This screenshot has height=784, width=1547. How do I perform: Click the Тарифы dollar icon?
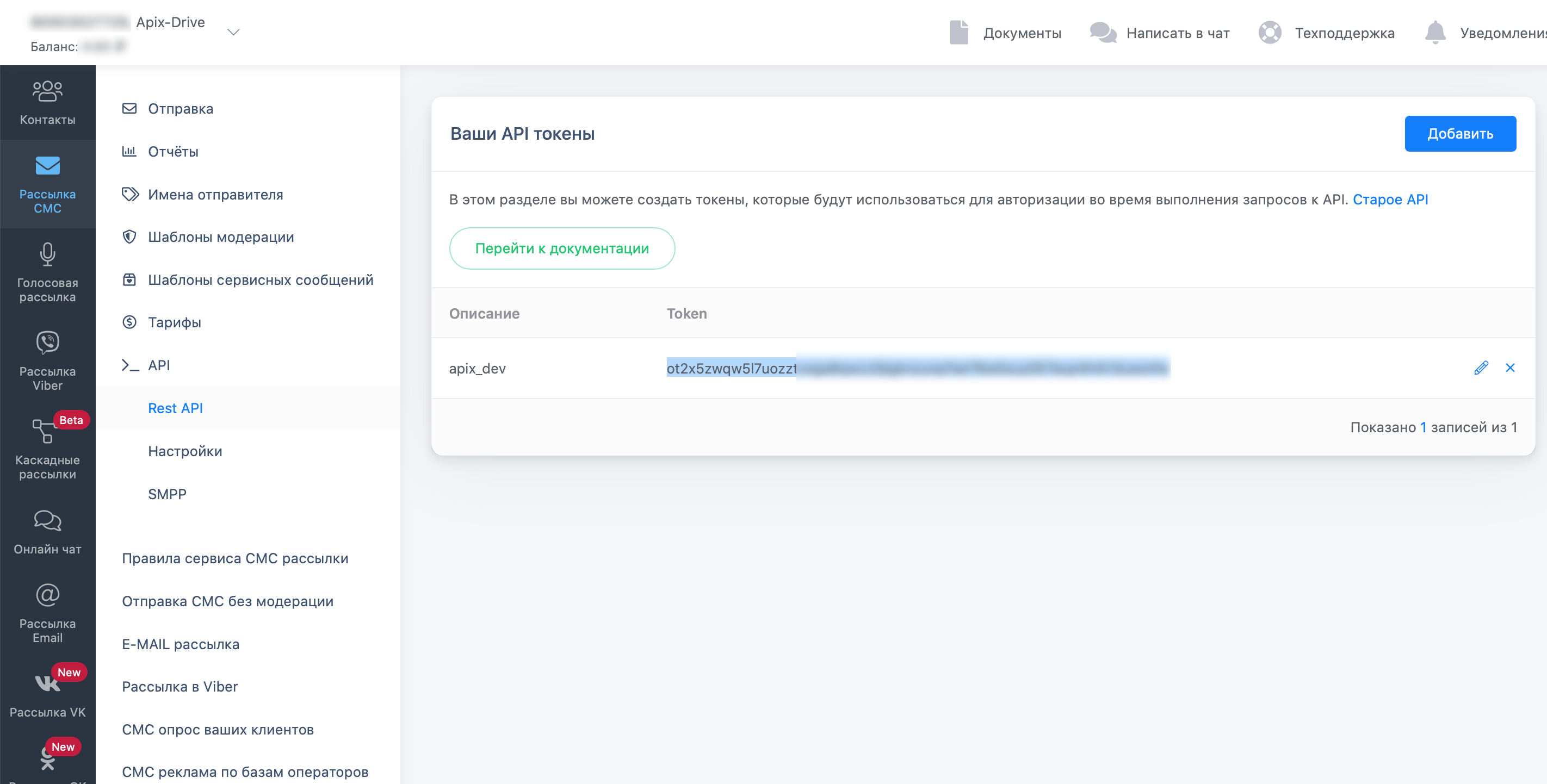pos(129,322)
